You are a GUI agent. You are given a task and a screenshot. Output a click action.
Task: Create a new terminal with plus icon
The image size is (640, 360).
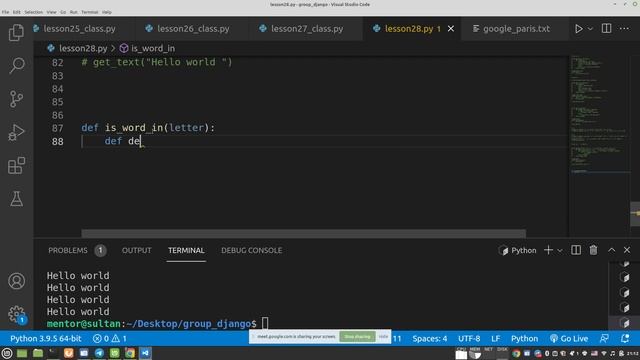548,250
